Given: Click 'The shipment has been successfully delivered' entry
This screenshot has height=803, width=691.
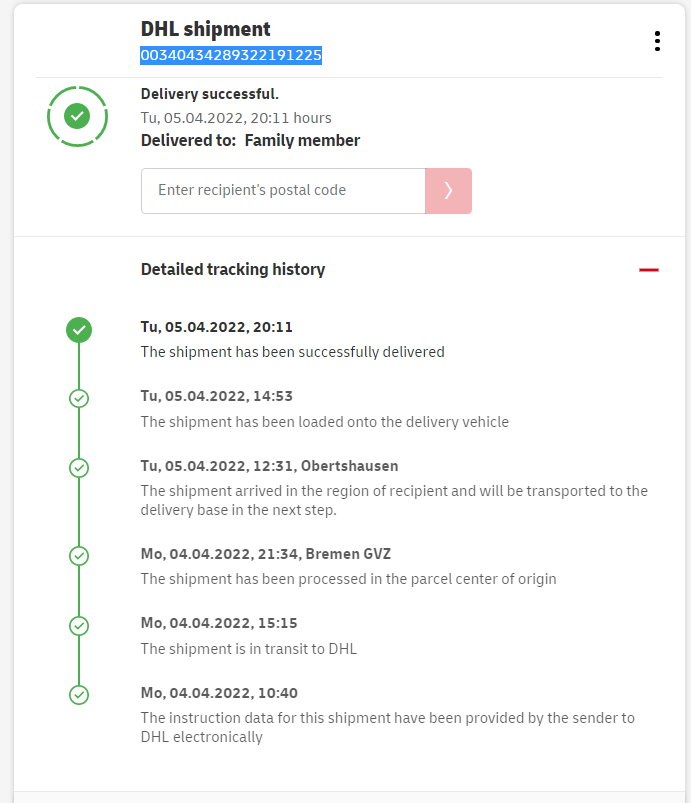Looking at the screenshot, I should pyautogui.click(x=292, y=352).
